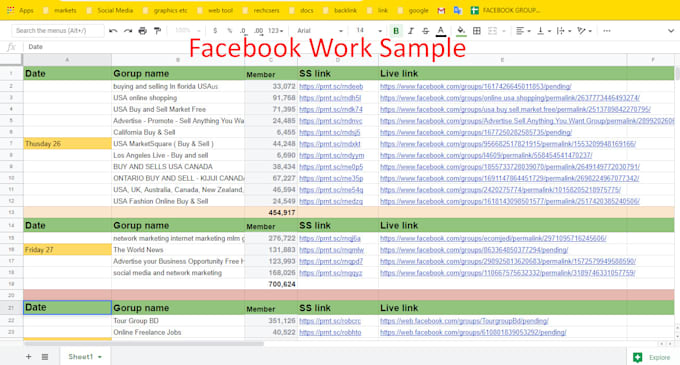Increase decimal places

(x=258, y=31)
